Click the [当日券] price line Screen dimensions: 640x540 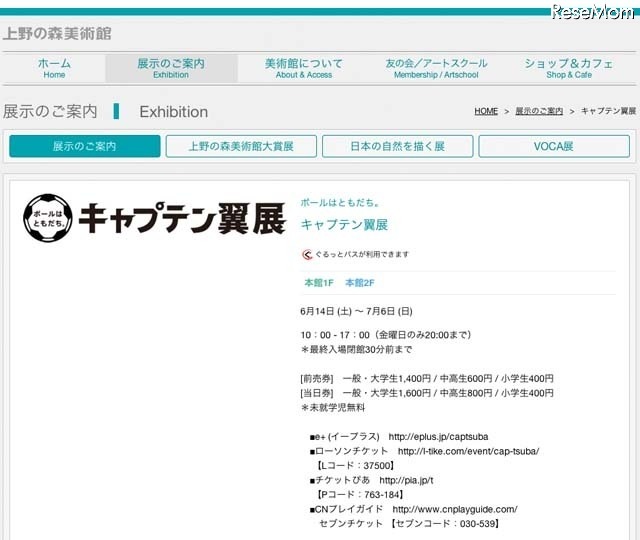pyautogui.click(x=427, y=393)
